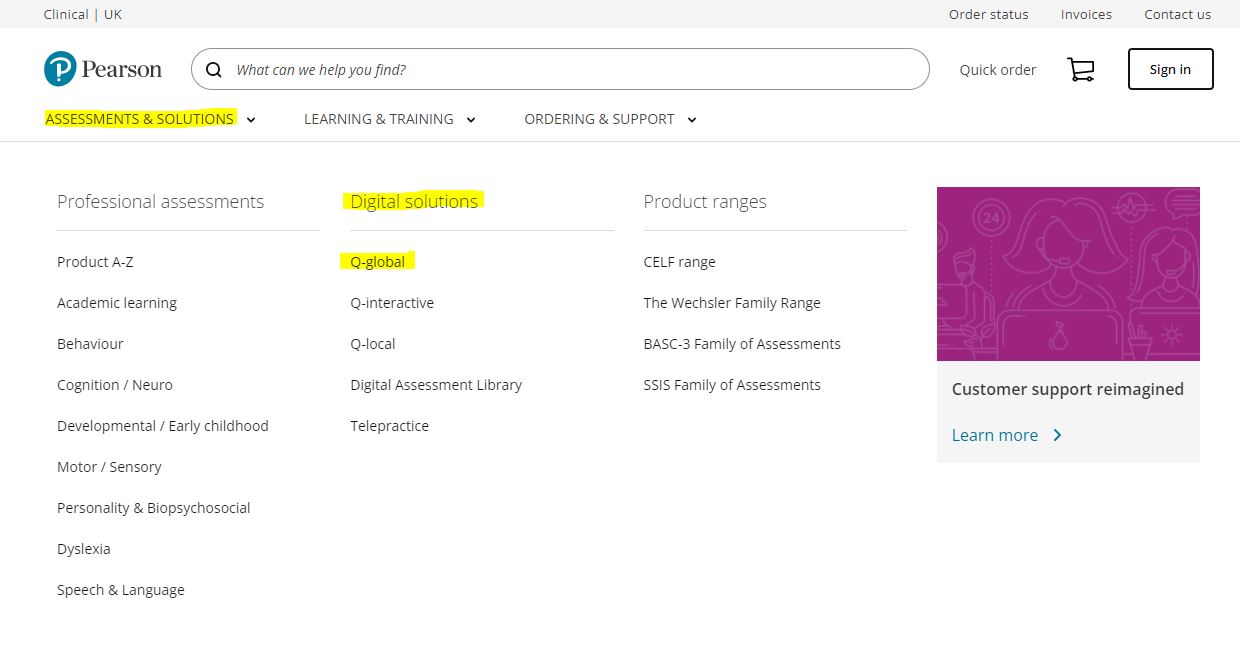1240x645 pixels.
Task: Select the CELF range product link
Action: click(x=680, y=261)
